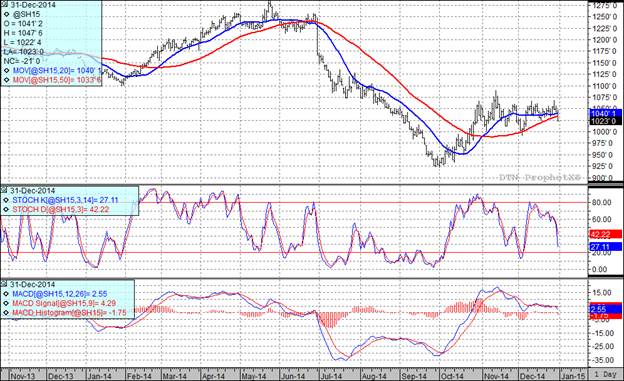Click the black 1023' 0 last price tag

pos(605,121)
